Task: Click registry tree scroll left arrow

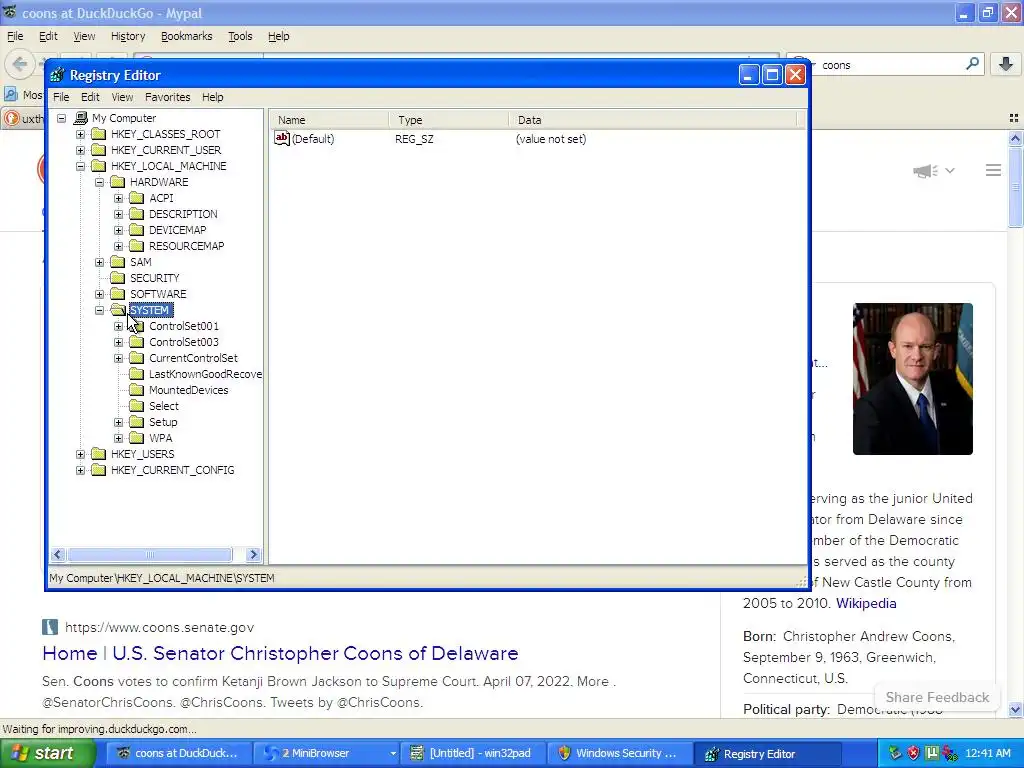Action: [57, 554]
